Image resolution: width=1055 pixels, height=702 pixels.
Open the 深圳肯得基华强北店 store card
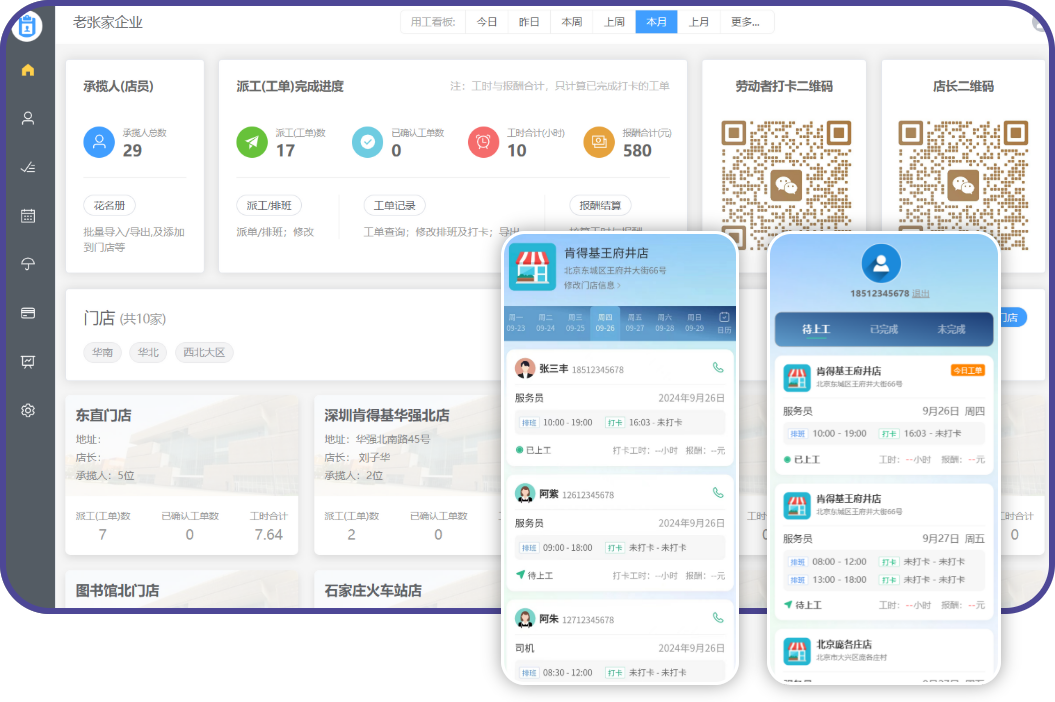[x=408, y=475]
